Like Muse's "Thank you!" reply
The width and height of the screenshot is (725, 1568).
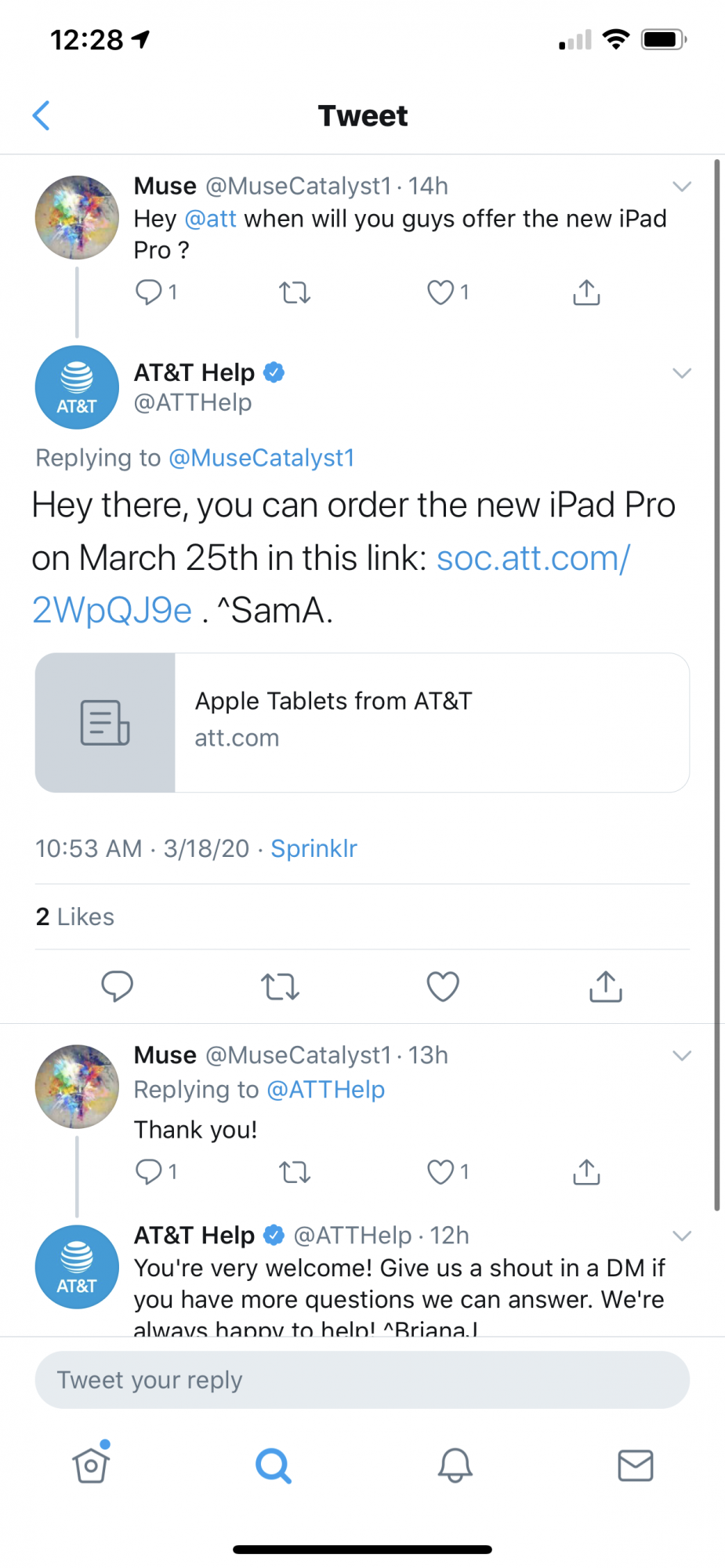click(x=440, y=1172)
